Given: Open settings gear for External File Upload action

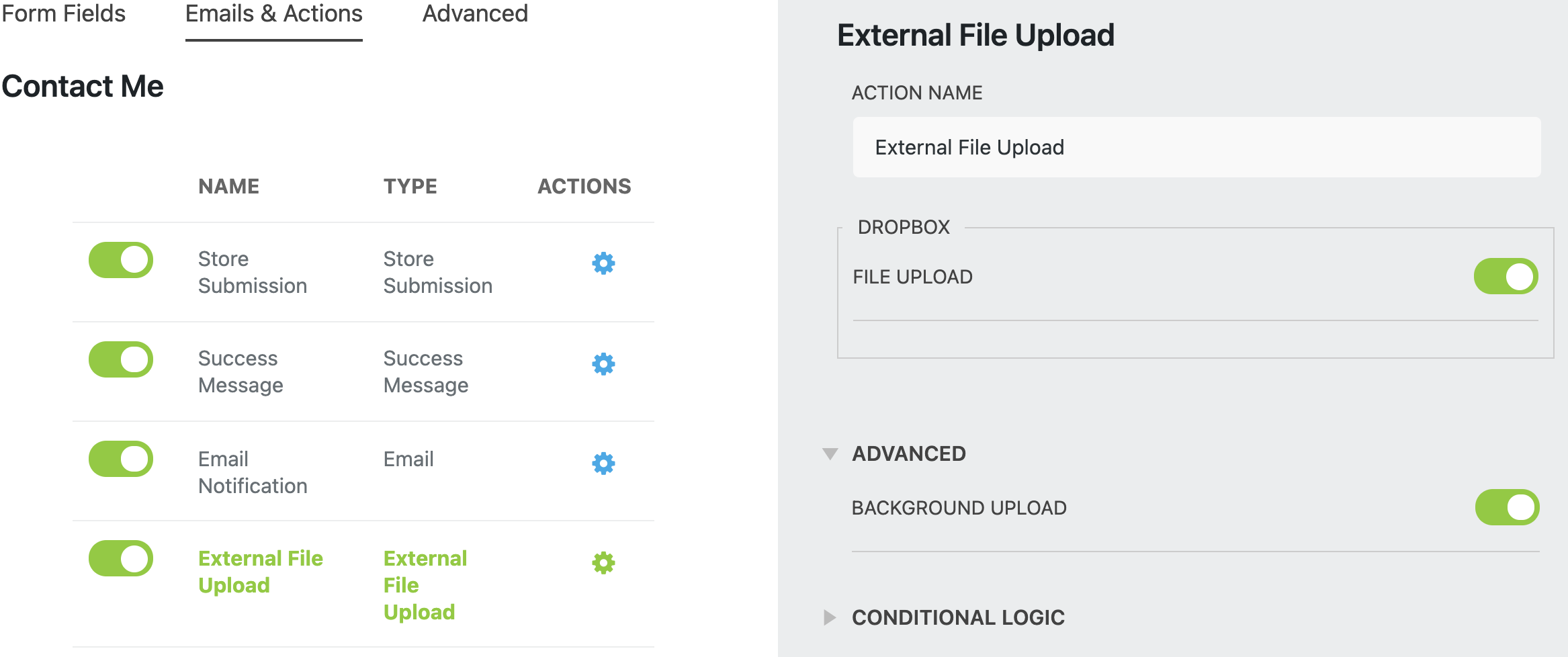Looking at the screenshot, I should coord(603,563).
